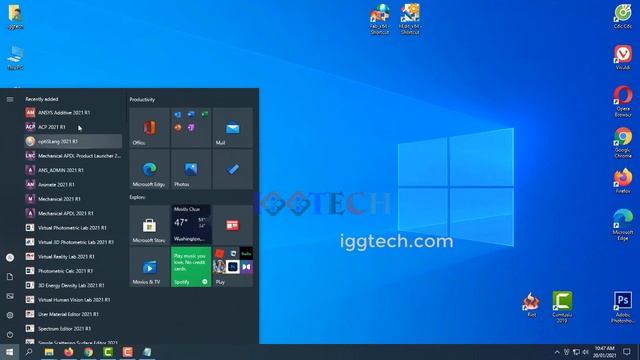Launch Virtual Human Vision Lab 2021 R1
This screenshot has width=640, height=360.
pos(73,300)
